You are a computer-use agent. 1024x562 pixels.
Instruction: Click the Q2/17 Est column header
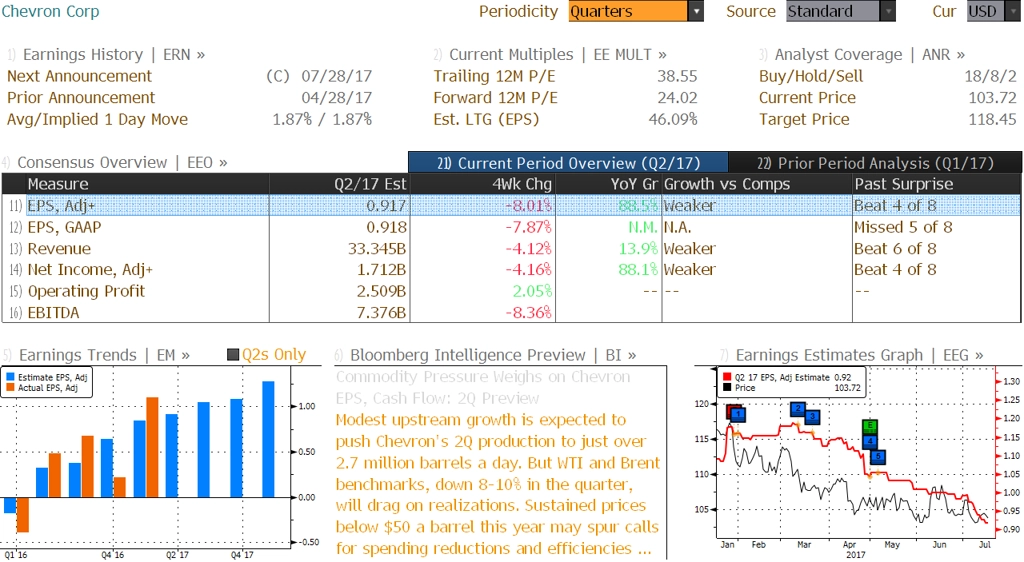point(340,184)
